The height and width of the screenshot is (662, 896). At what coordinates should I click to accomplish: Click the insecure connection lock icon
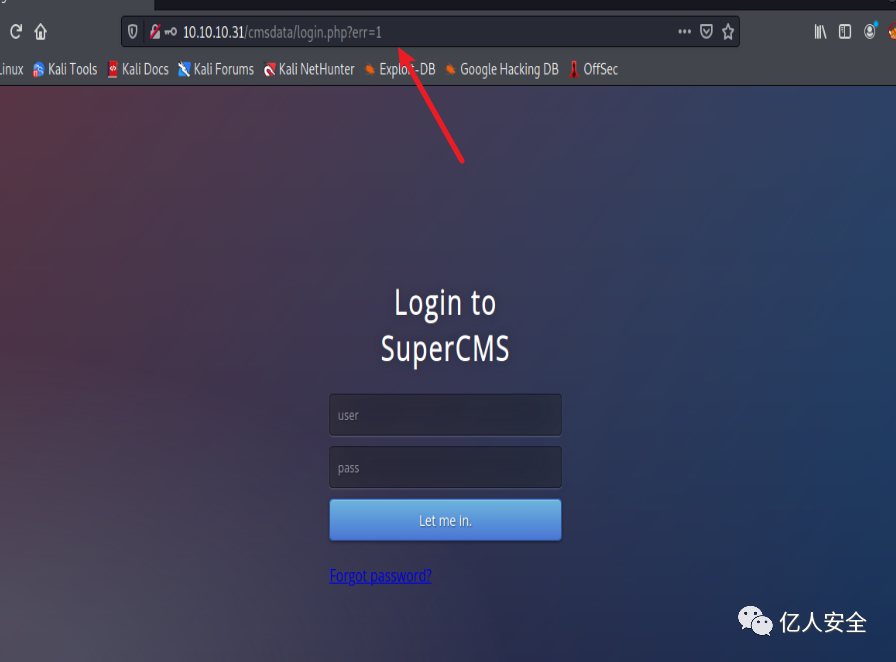(155, 32)
